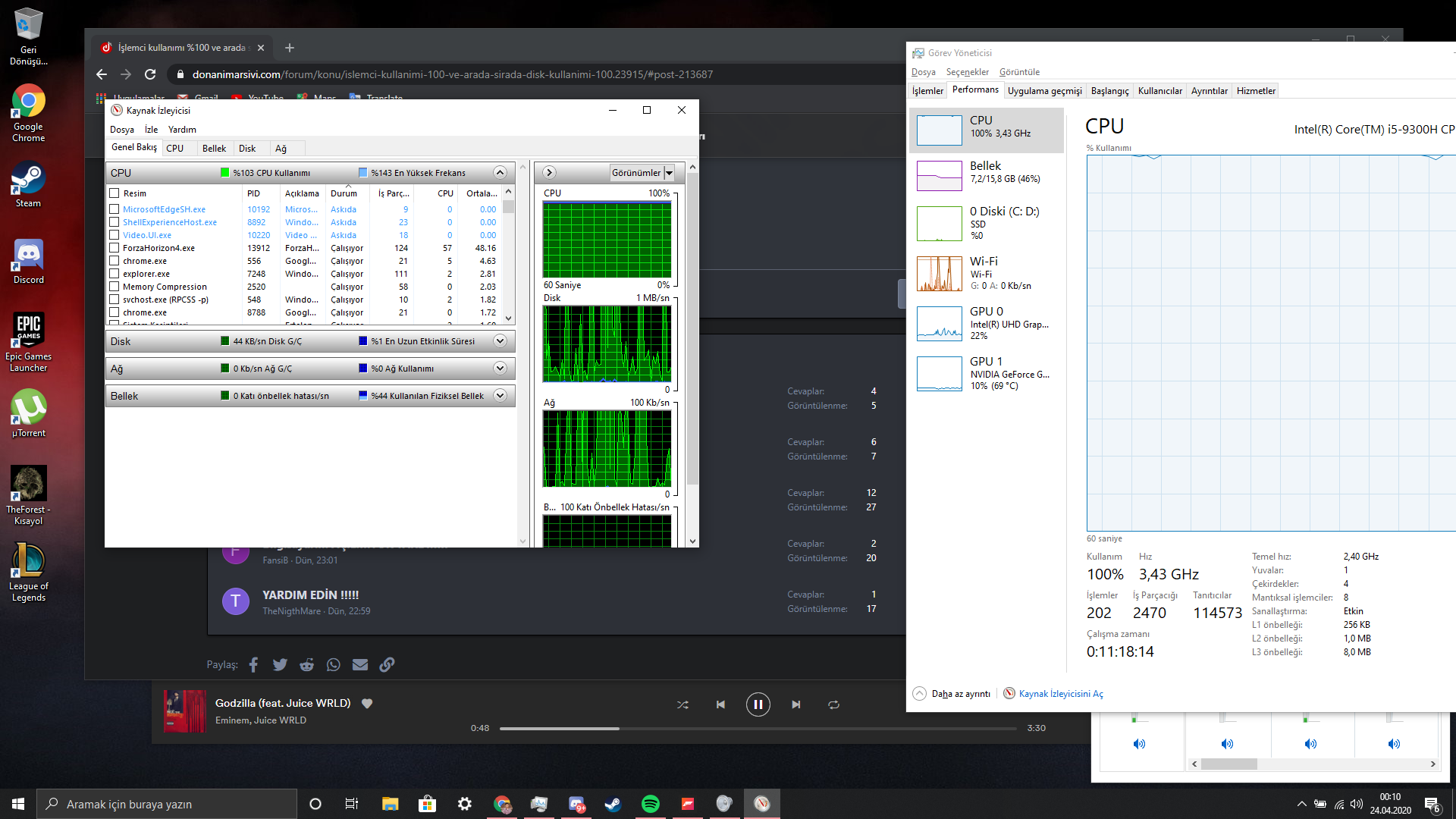
Task: Click Kaynak İzleyicisini Aç link
Action: pos(1061,694)
